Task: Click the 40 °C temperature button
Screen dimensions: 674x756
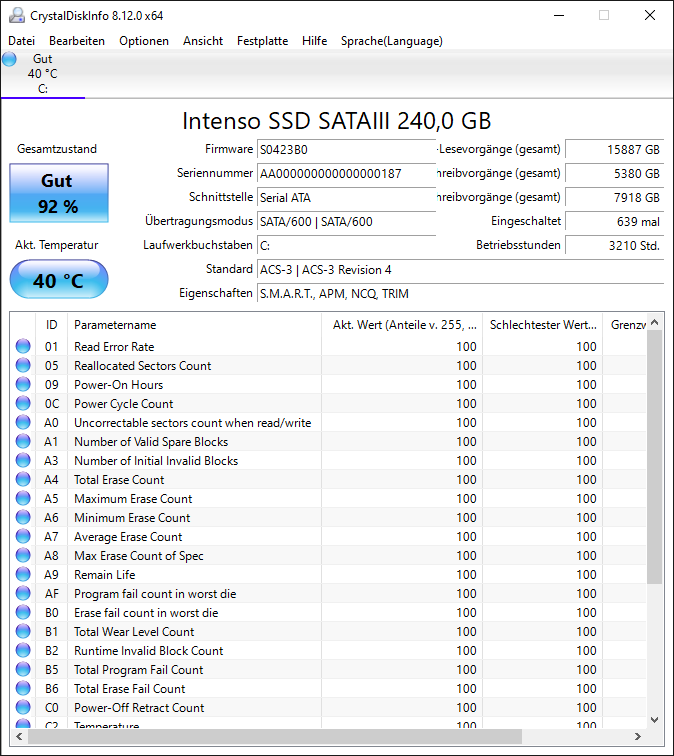Action: coord(59,280)
